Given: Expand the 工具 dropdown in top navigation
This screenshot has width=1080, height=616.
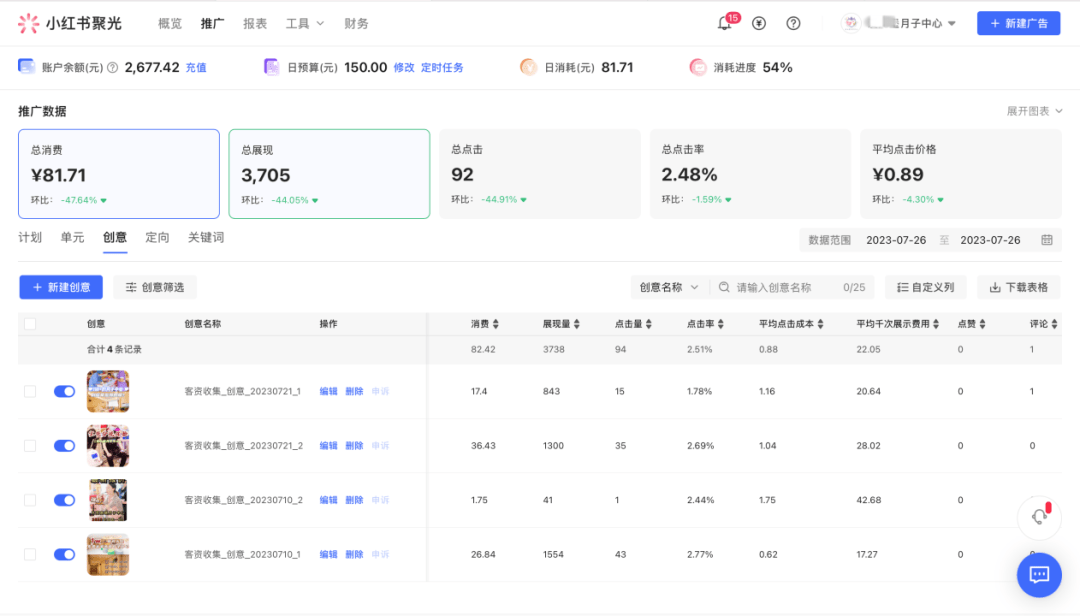Looking at the screenshot, I should click(304, 23).
